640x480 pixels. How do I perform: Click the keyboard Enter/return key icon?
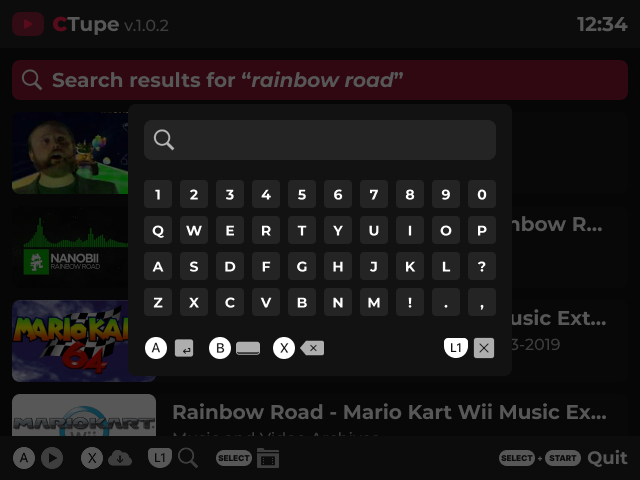tap(184, 348)
